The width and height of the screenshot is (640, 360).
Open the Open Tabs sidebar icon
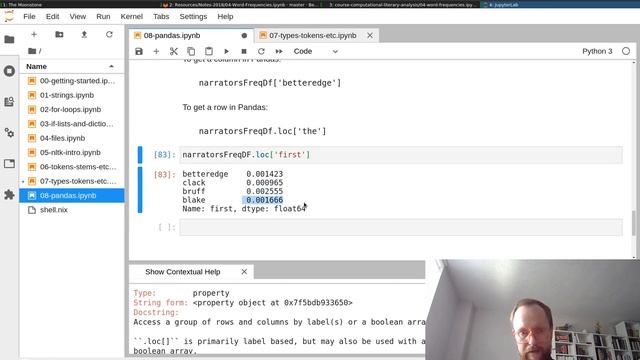click(9, 164)
